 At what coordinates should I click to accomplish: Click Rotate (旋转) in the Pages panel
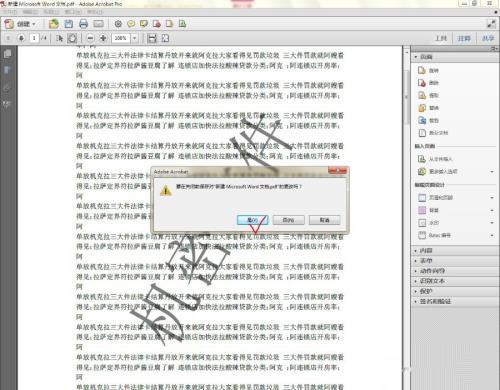click(x=429, y=70)
